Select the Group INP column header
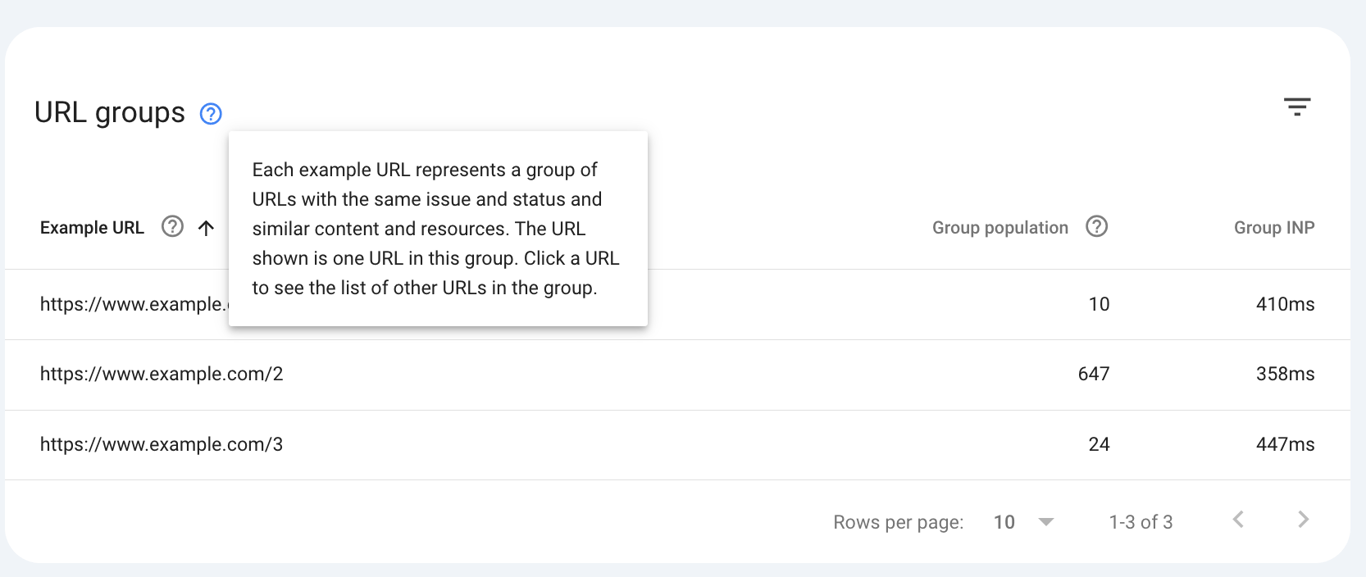1366x577 pixels. (1273, 227)
